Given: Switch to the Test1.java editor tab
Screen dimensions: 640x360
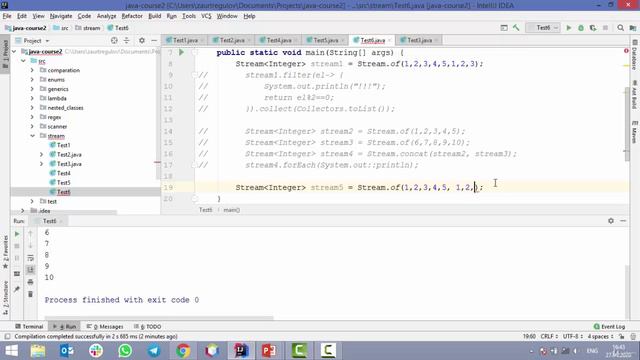Looking at the screenshot, I should point(185,40).
